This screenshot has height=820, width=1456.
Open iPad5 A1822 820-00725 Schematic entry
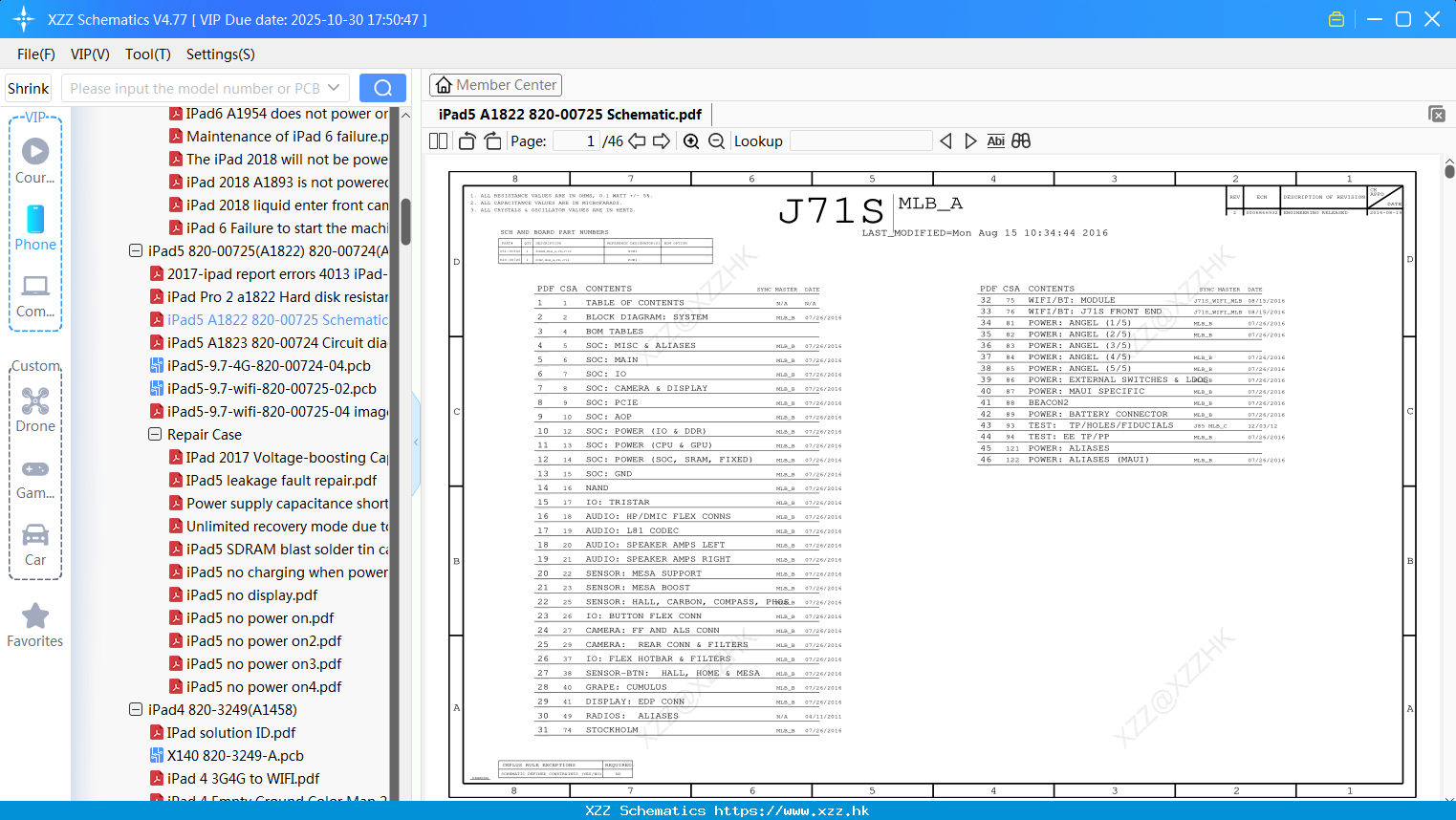[x=269, y=320]
